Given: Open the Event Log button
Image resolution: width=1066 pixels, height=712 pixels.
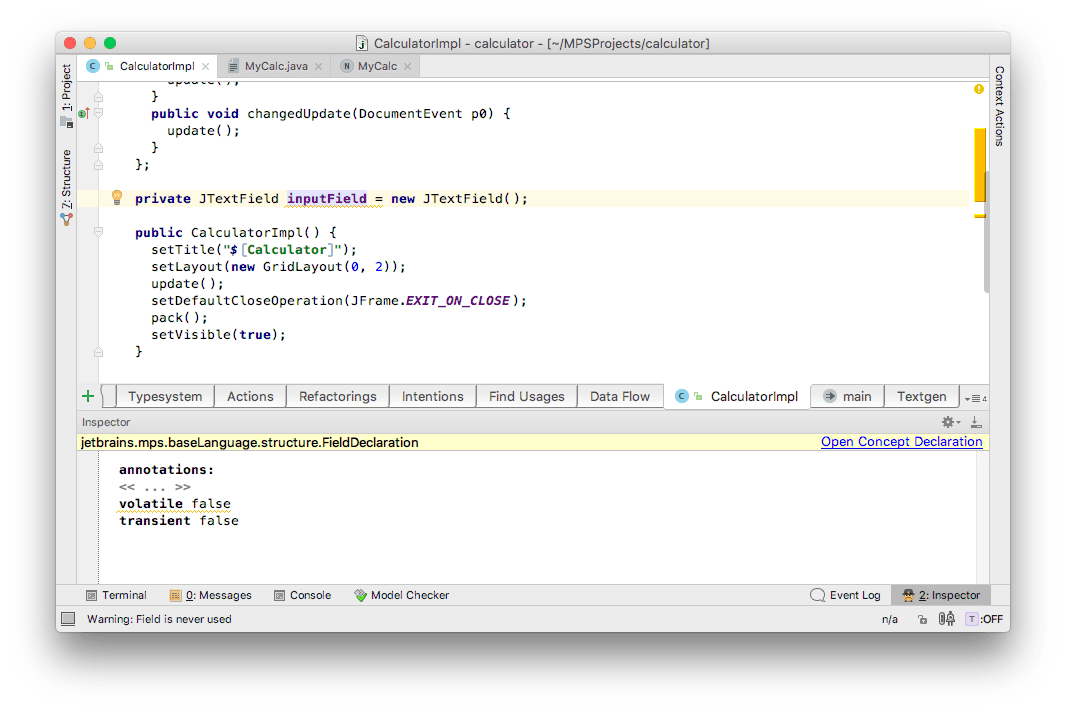Looking at the screenshot, I should pos(846,595).
